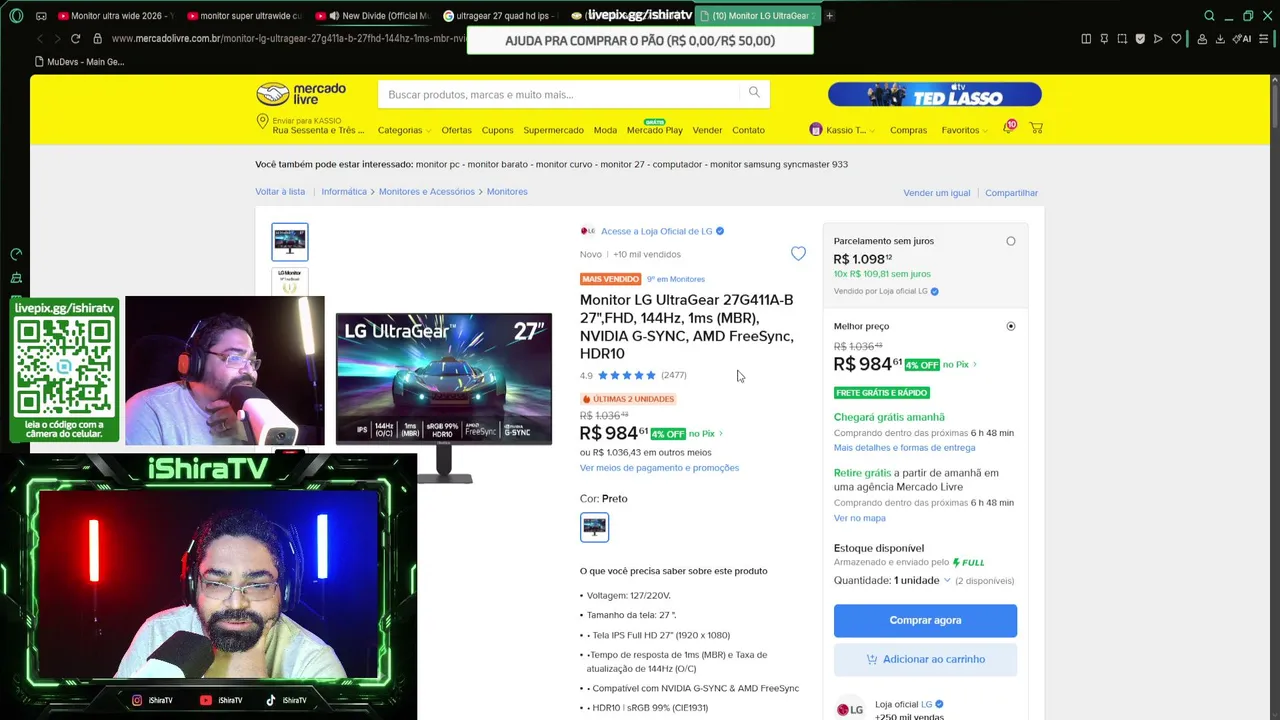Select the first product image thumbnail
1280x720 pixels.
(x=290, y=242)
